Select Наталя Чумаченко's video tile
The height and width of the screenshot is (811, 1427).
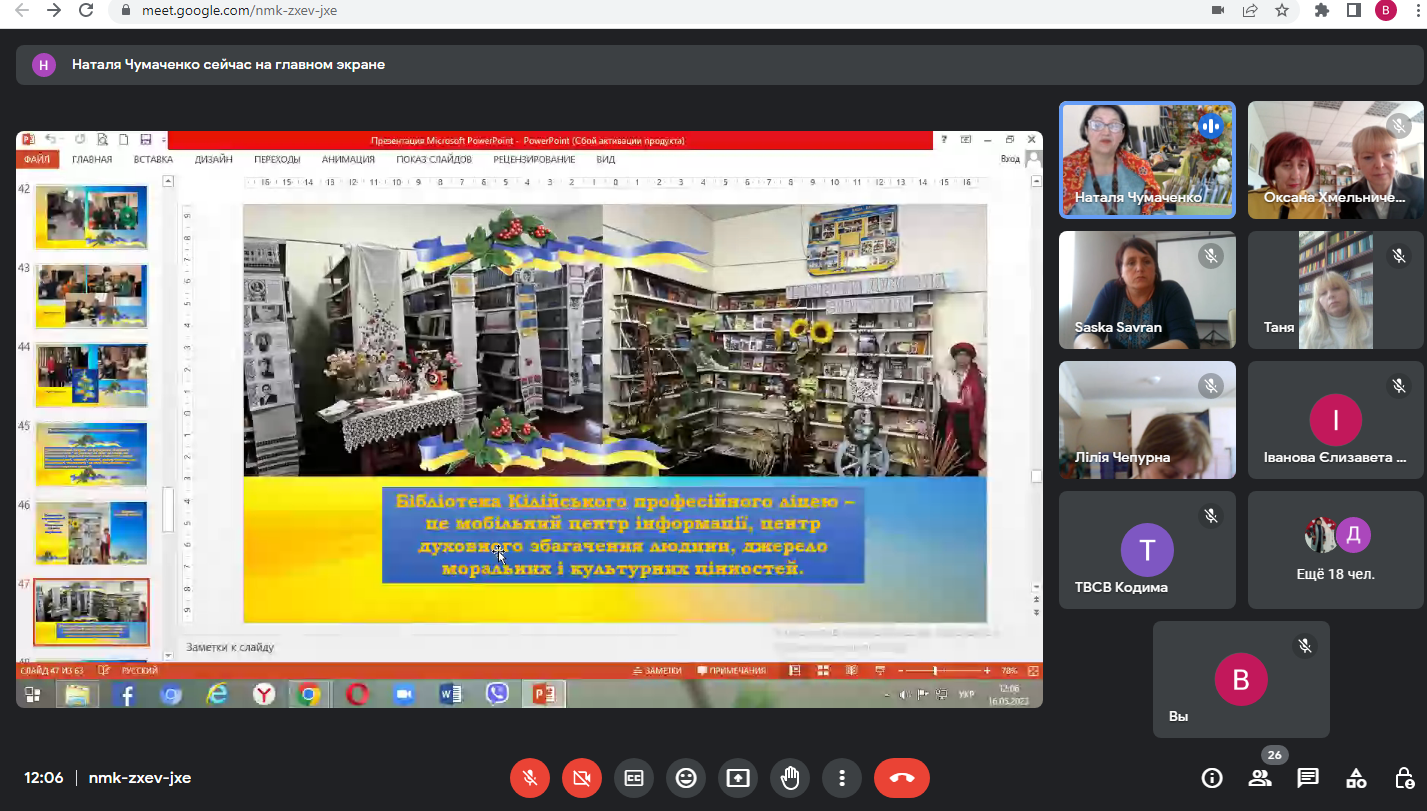[1147, 160]
